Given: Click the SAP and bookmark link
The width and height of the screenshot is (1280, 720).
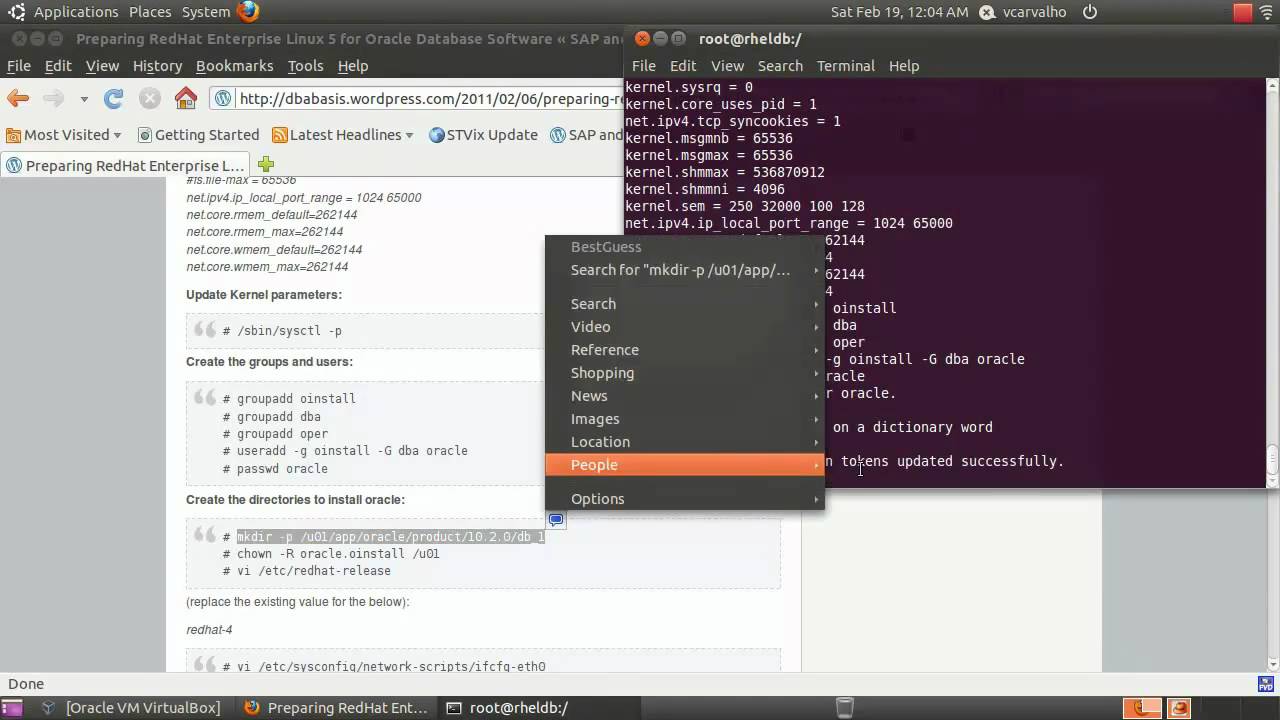Looking at the screenshot, I should [x=586, y=135].
